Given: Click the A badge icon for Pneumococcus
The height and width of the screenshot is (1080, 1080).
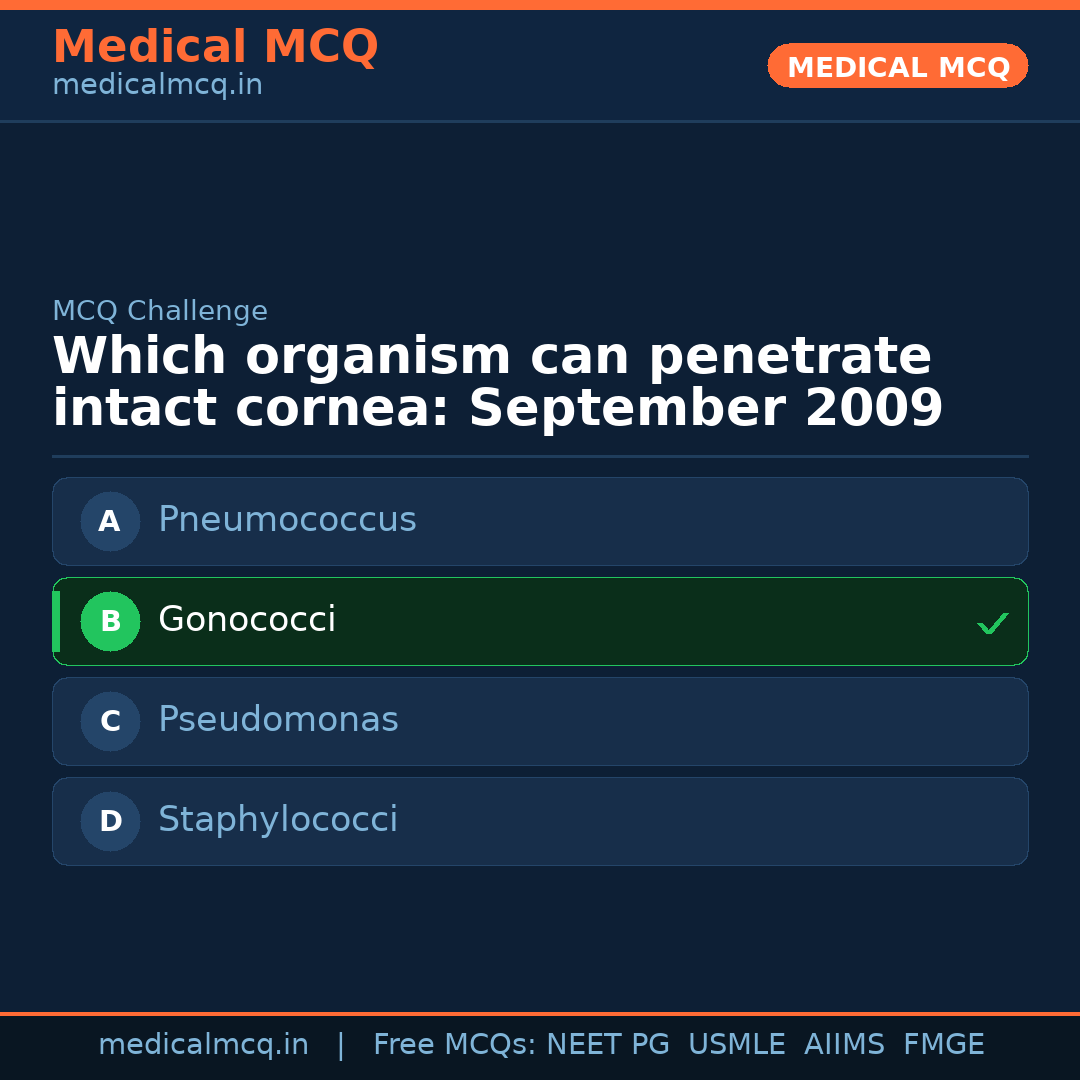Looking at the screenshot, I should point(110,521).
